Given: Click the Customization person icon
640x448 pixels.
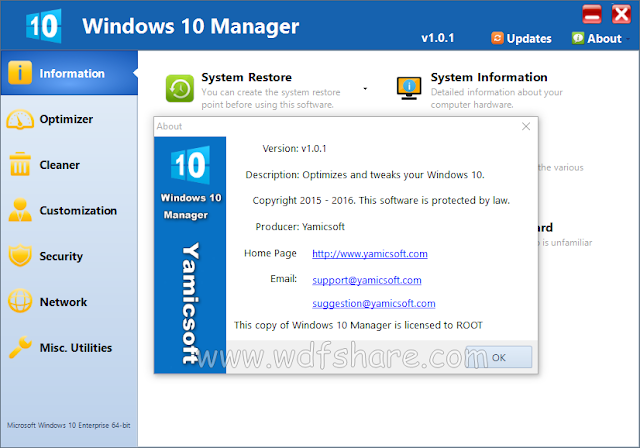Looking at the screenshot, I should point(20,210).
